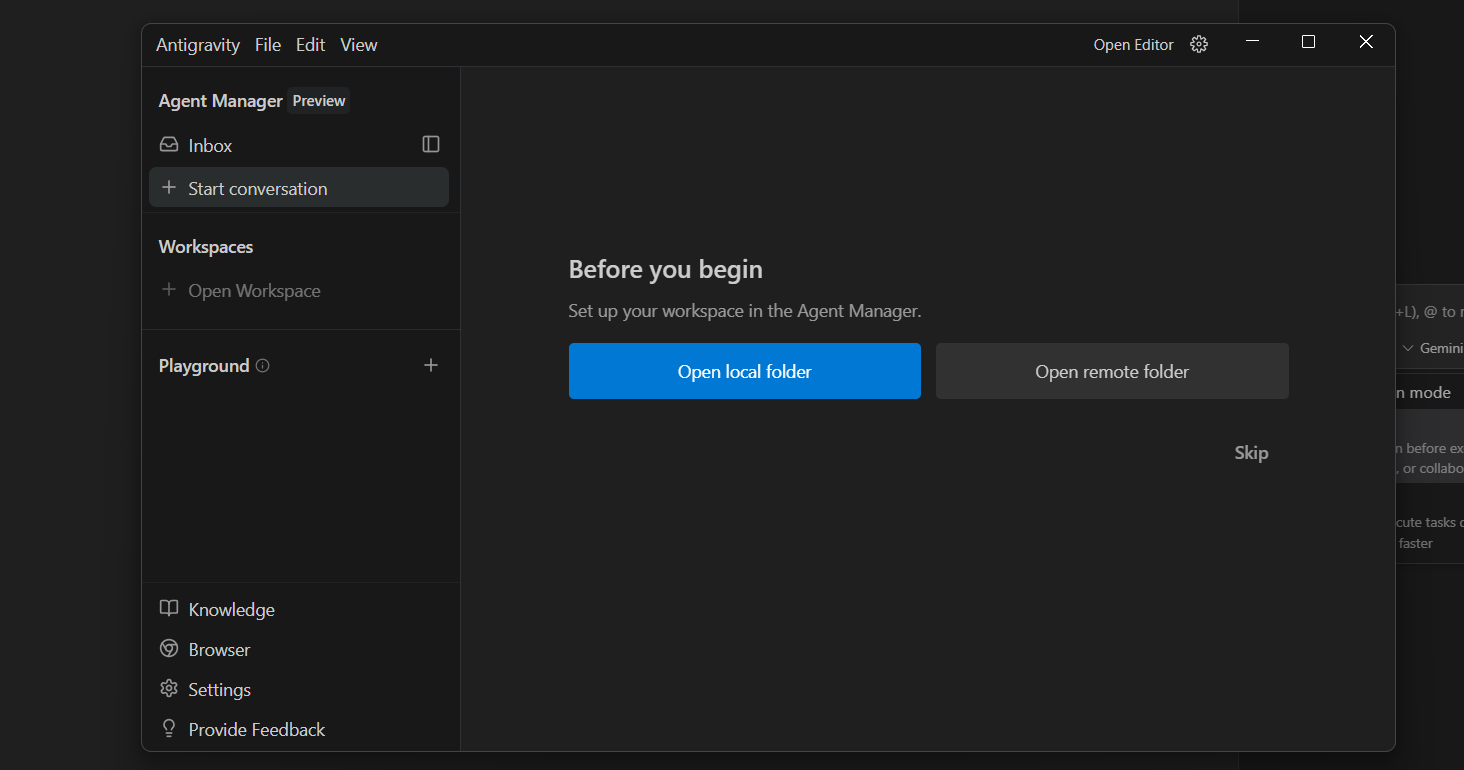Screen dimensions: 1464x770
Task: Click the plus icon beside Start conversation
Action: [x=169, y=188]
